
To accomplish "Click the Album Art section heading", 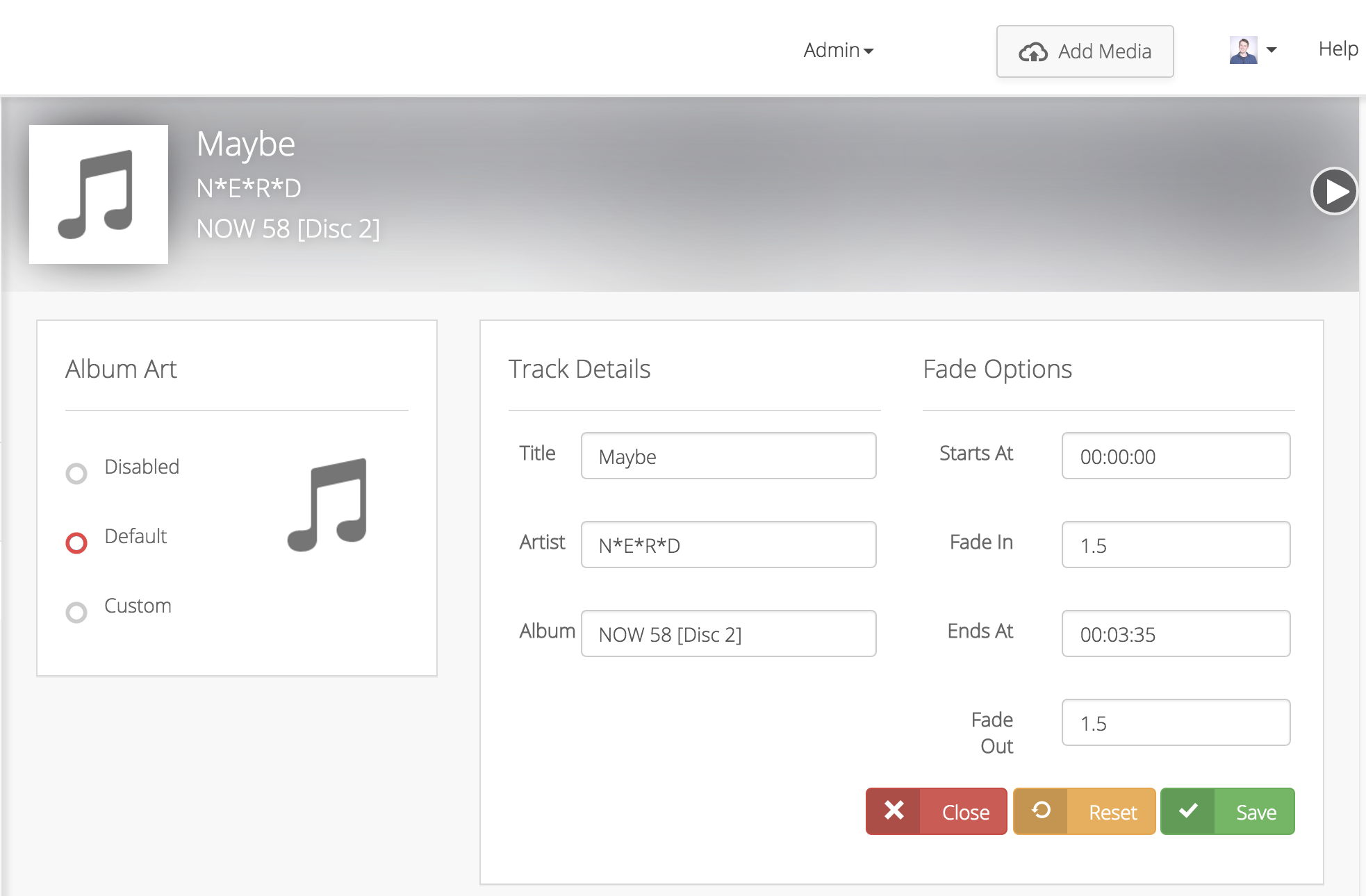I will (121, 369).
